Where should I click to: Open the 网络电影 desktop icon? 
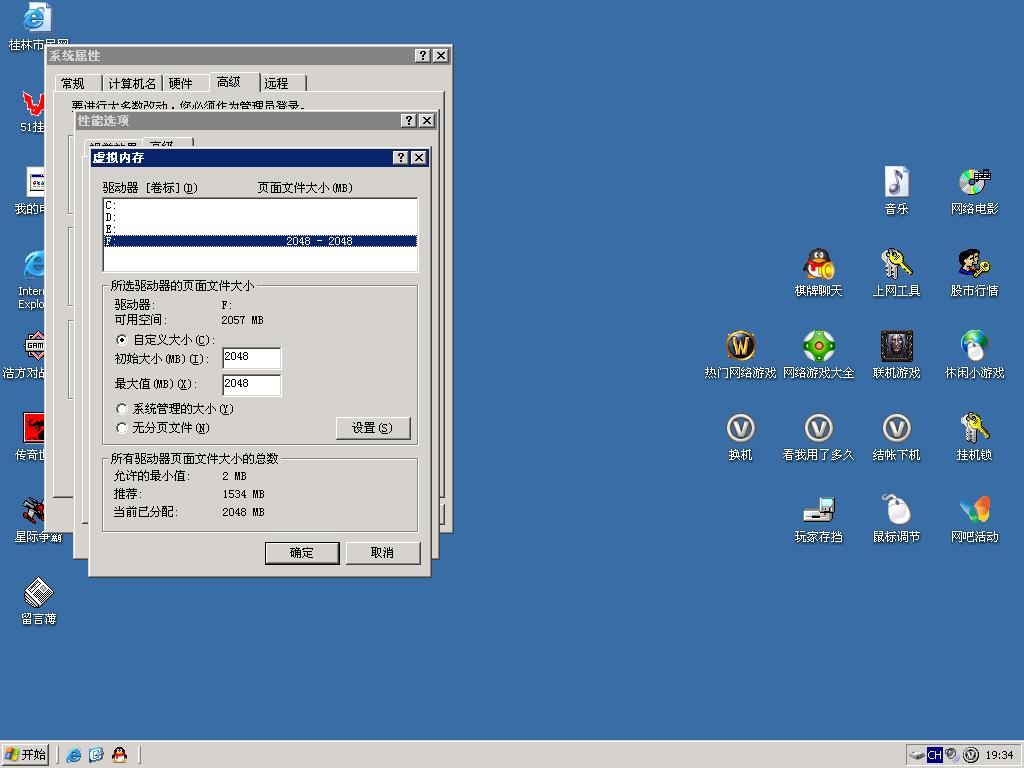coord(974,183)
